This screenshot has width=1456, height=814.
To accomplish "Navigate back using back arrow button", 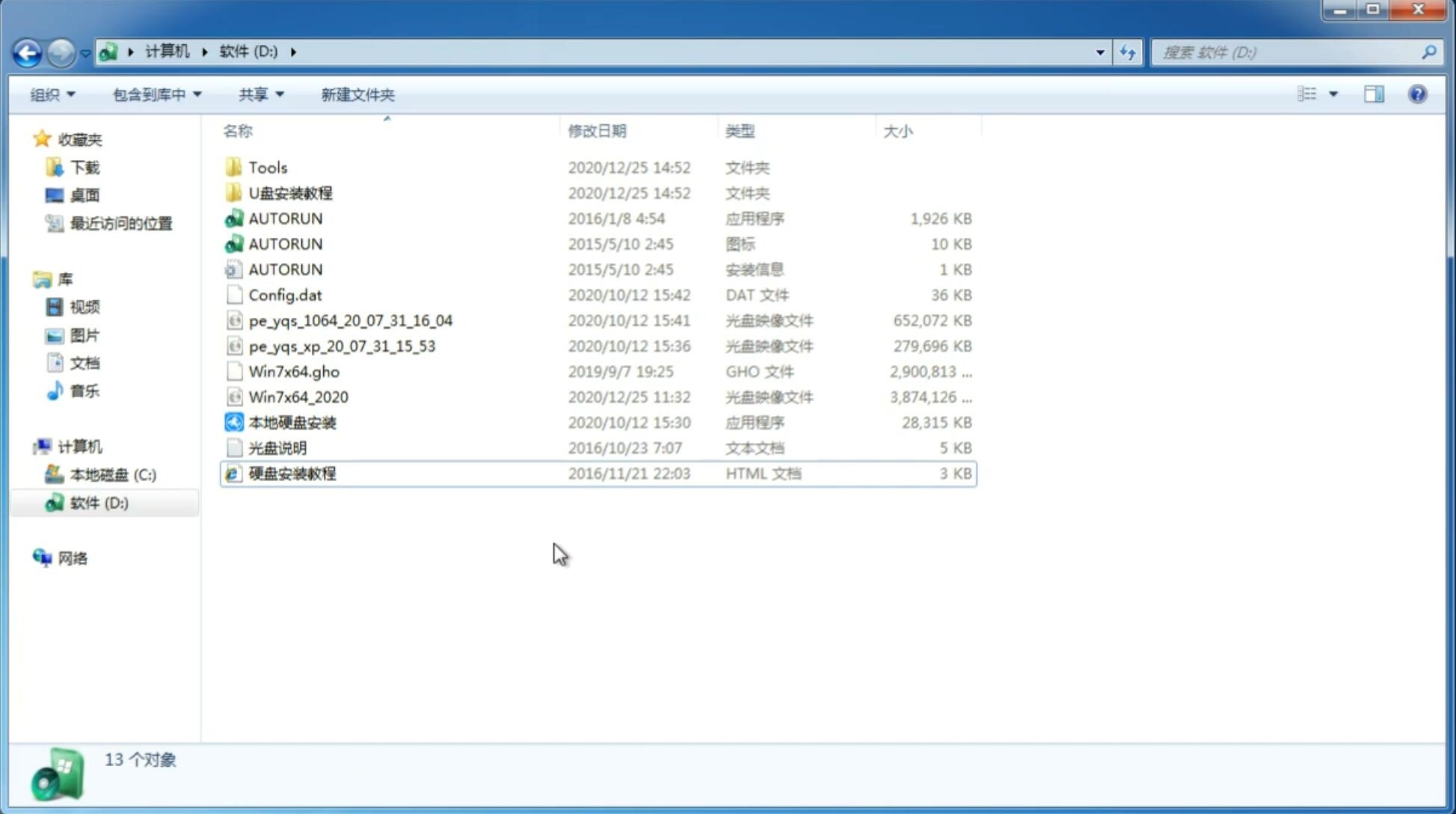I will click(x=27, y=51).
